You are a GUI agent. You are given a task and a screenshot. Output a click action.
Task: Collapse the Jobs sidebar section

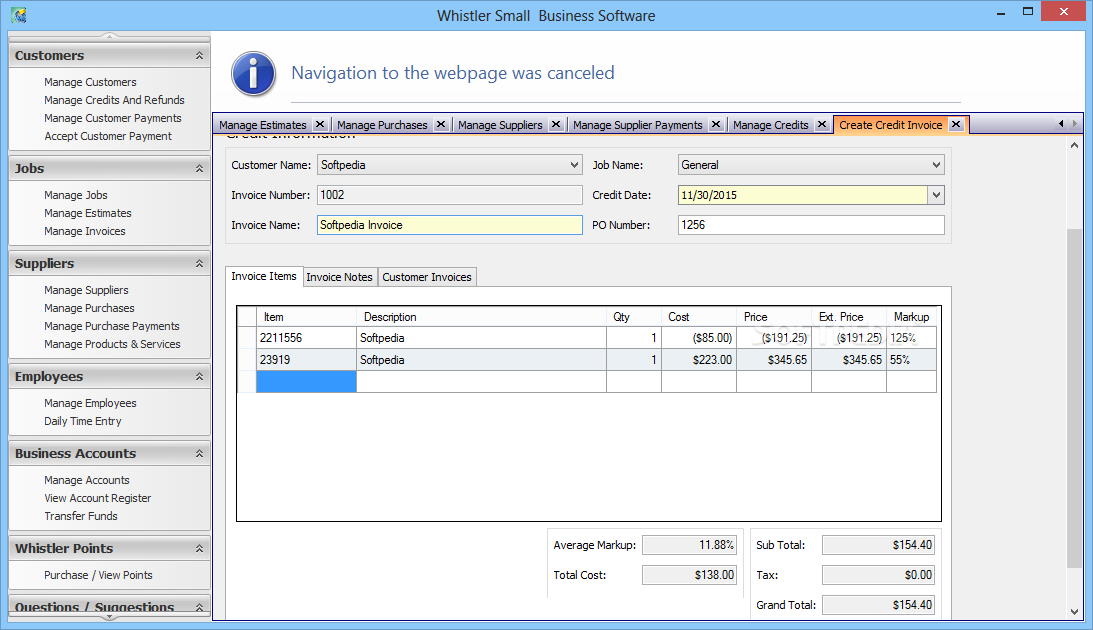coord(199,169)
